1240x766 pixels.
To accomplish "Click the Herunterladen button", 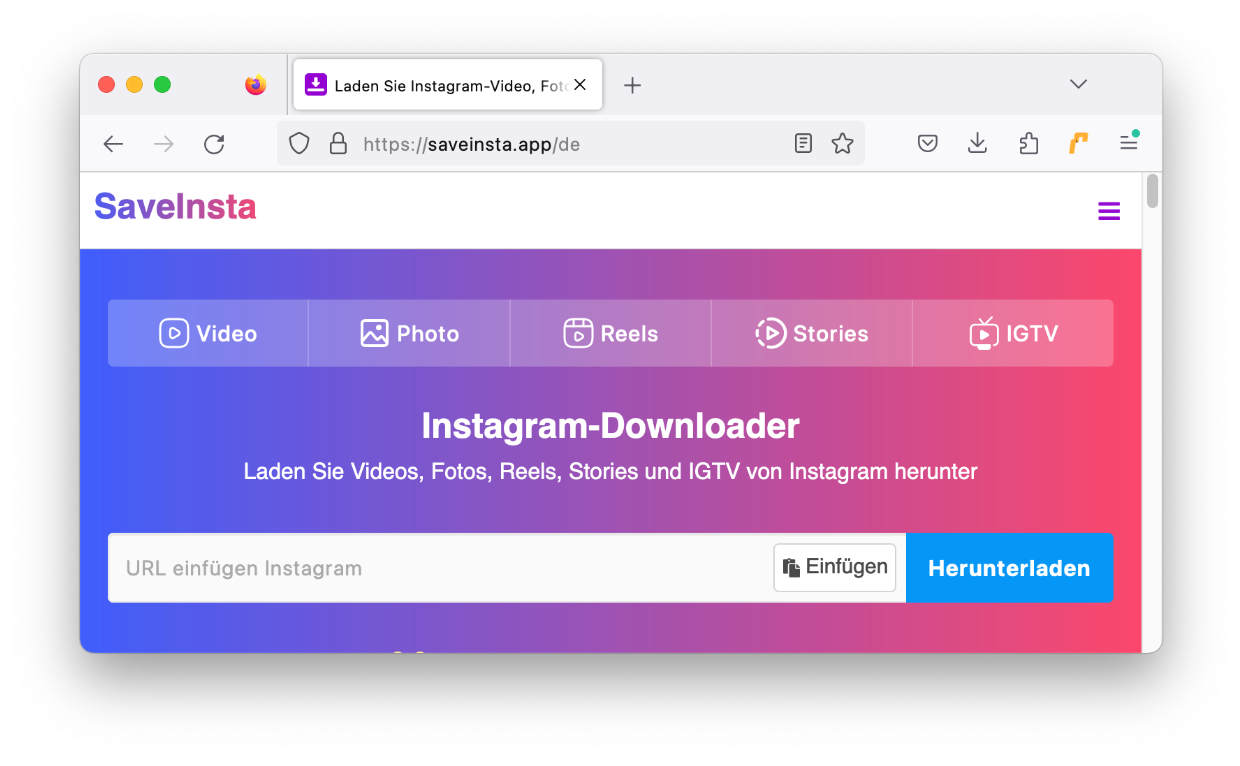I will click(1009, 568).
